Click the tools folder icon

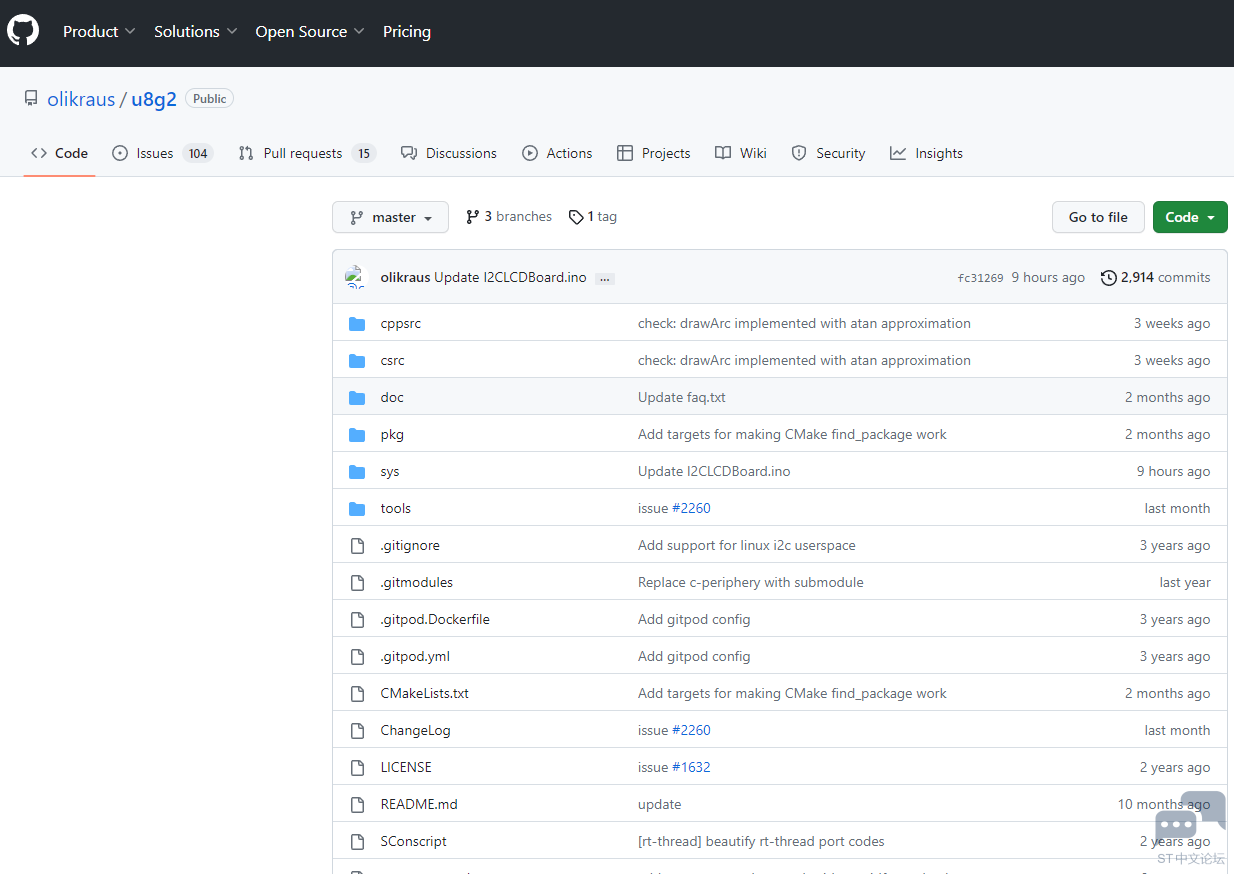tap(357, 508)
